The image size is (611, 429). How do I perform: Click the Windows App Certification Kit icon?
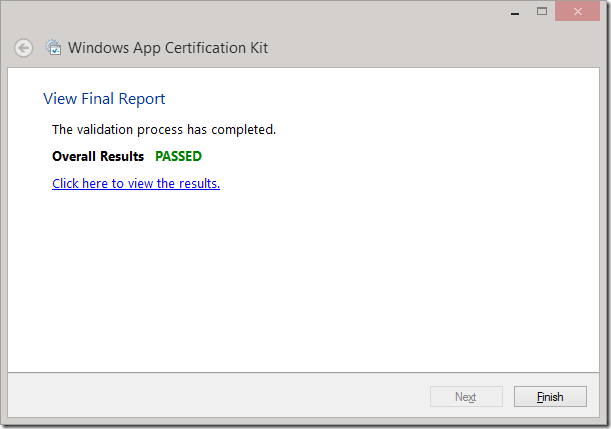53,47
